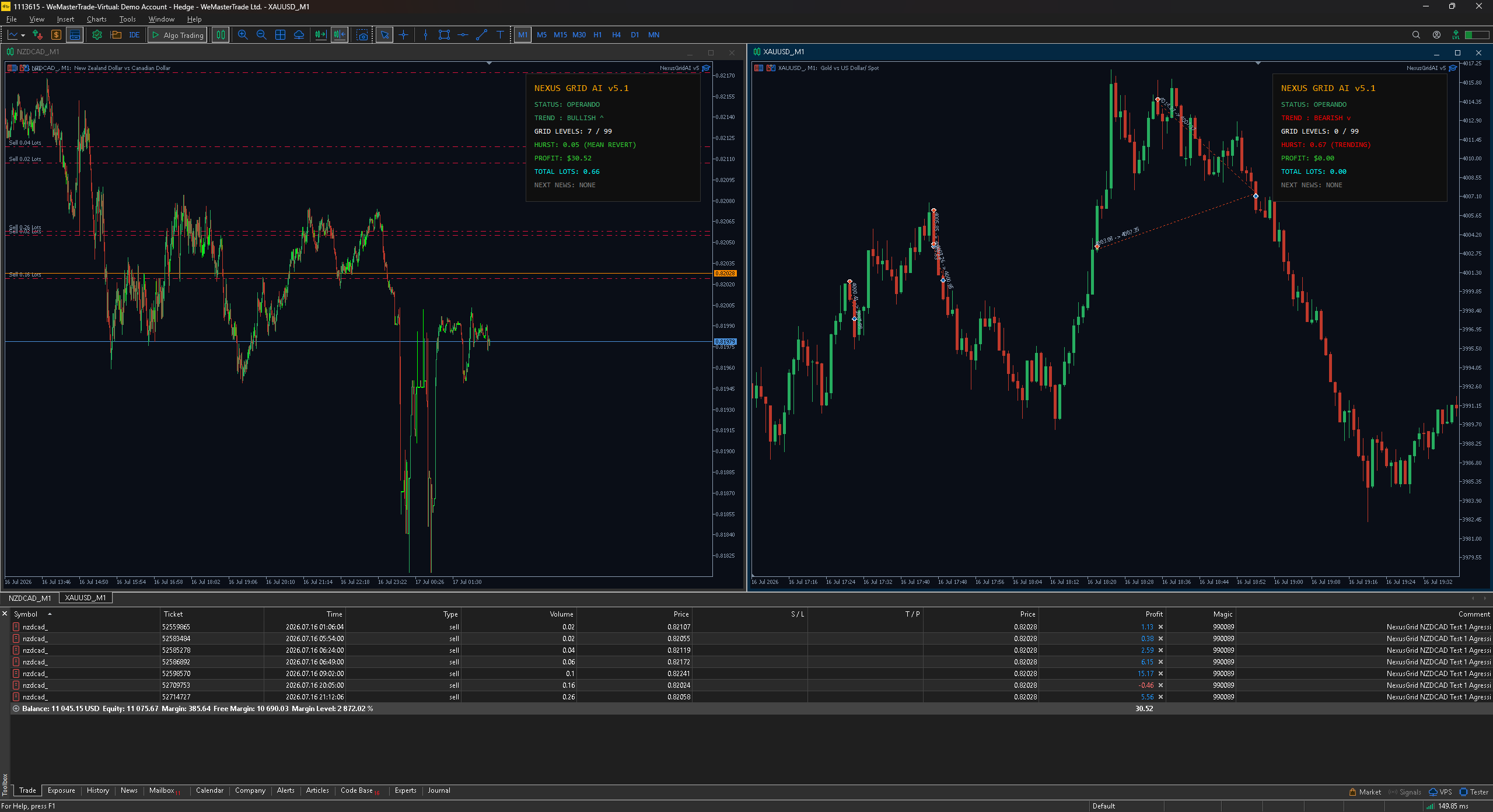Close position ticket 52709753 with its X
Image resolution: width=1493 pixels, height=812 pixels.
click(1160, 685)
